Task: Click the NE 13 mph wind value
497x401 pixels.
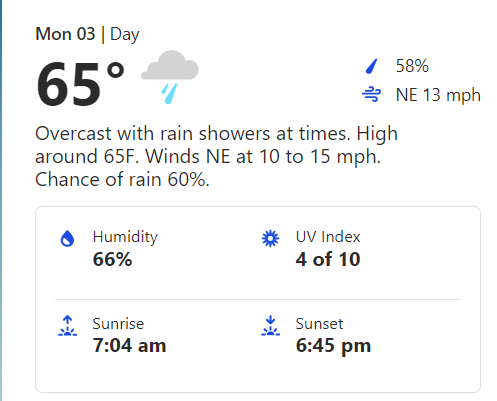Action: (x=438, y=95)
